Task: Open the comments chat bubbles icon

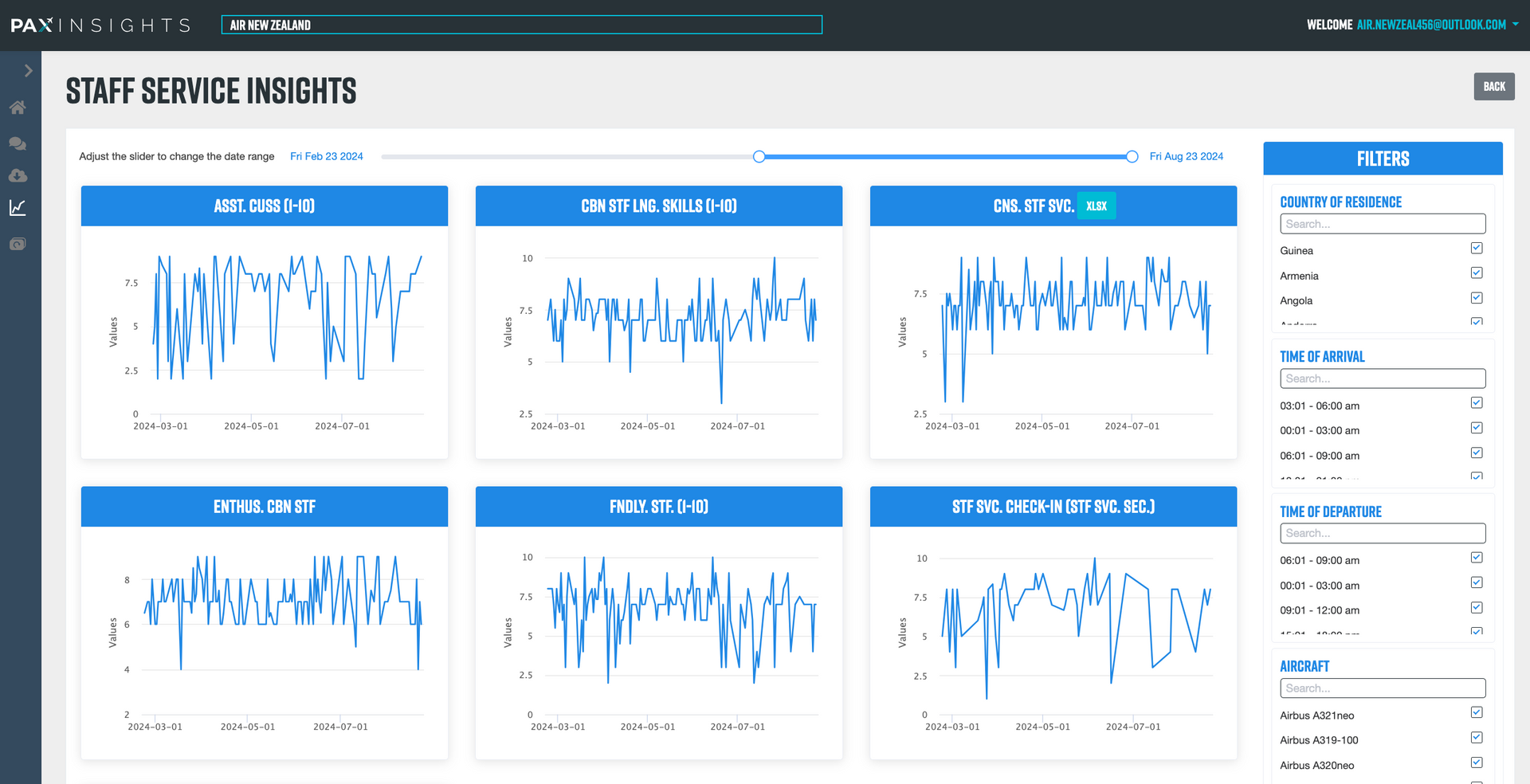Action: (x=18, y=143)
